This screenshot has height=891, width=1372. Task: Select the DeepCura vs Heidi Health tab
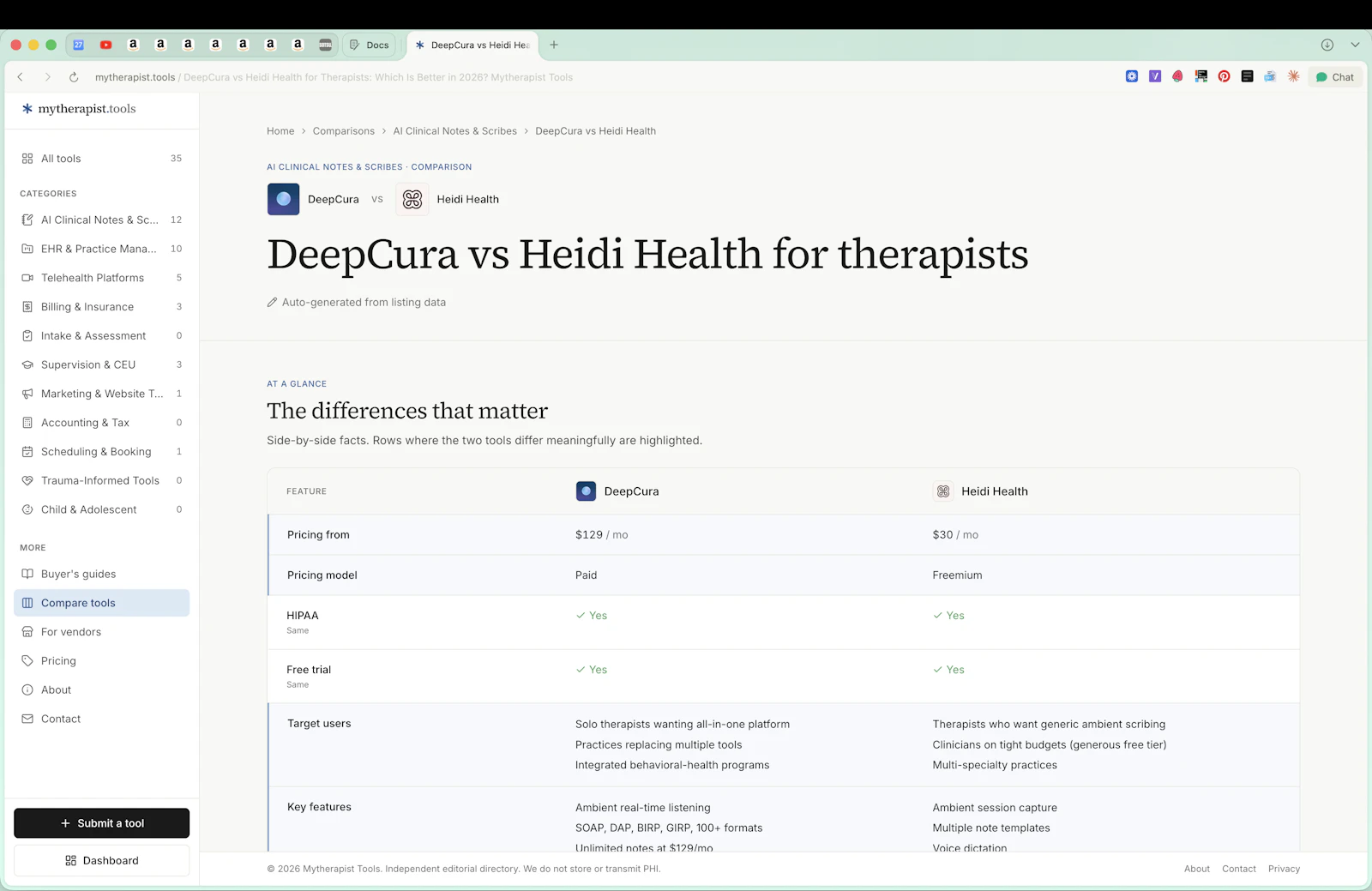[x=472, y=45]
